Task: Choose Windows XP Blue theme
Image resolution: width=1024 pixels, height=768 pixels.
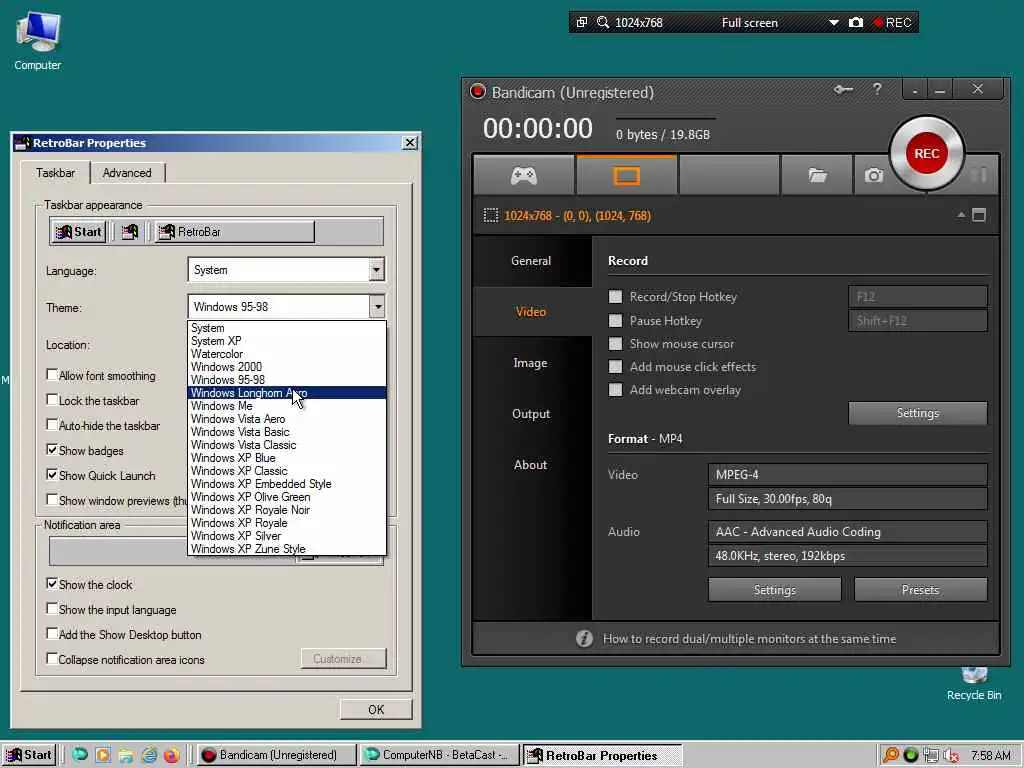Action: click(x=287, y=458)
